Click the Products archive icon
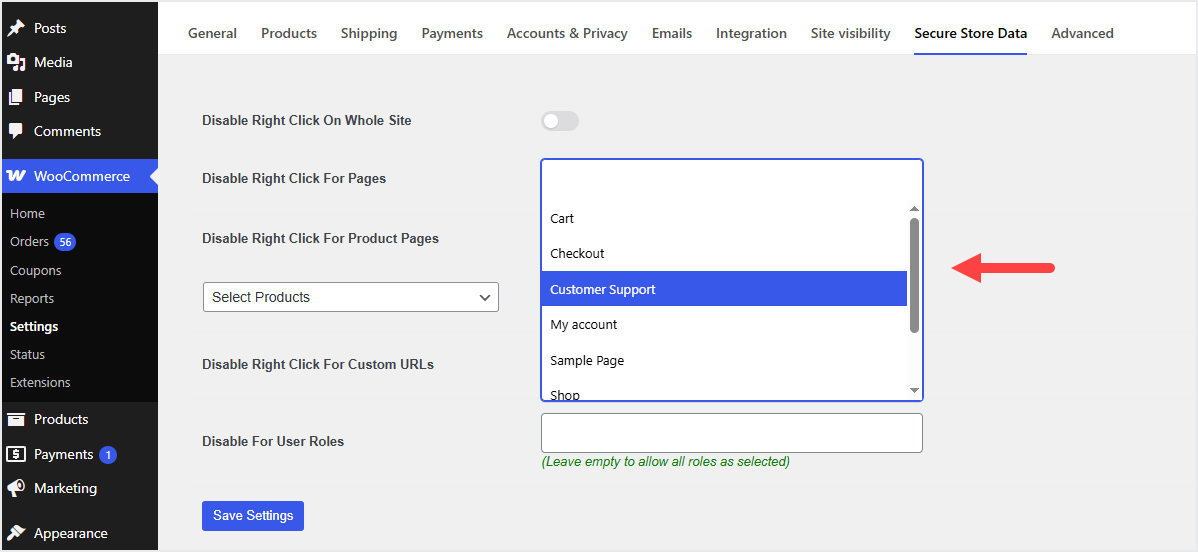This screenshot has width=1198, height=552. (16, 419)
